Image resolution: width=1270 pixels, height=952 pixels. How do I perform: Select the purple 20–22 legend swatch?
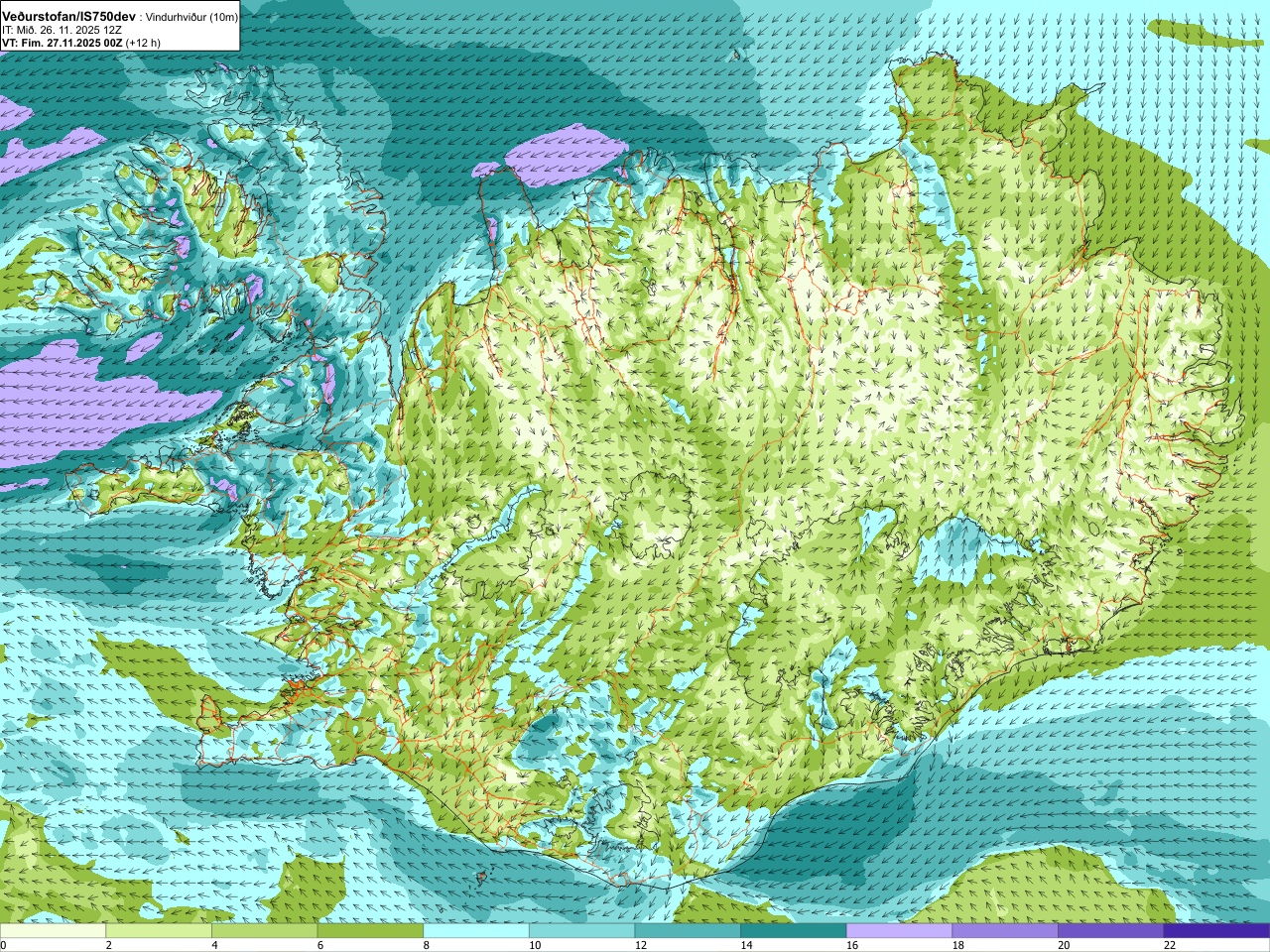coord(1111,931)
